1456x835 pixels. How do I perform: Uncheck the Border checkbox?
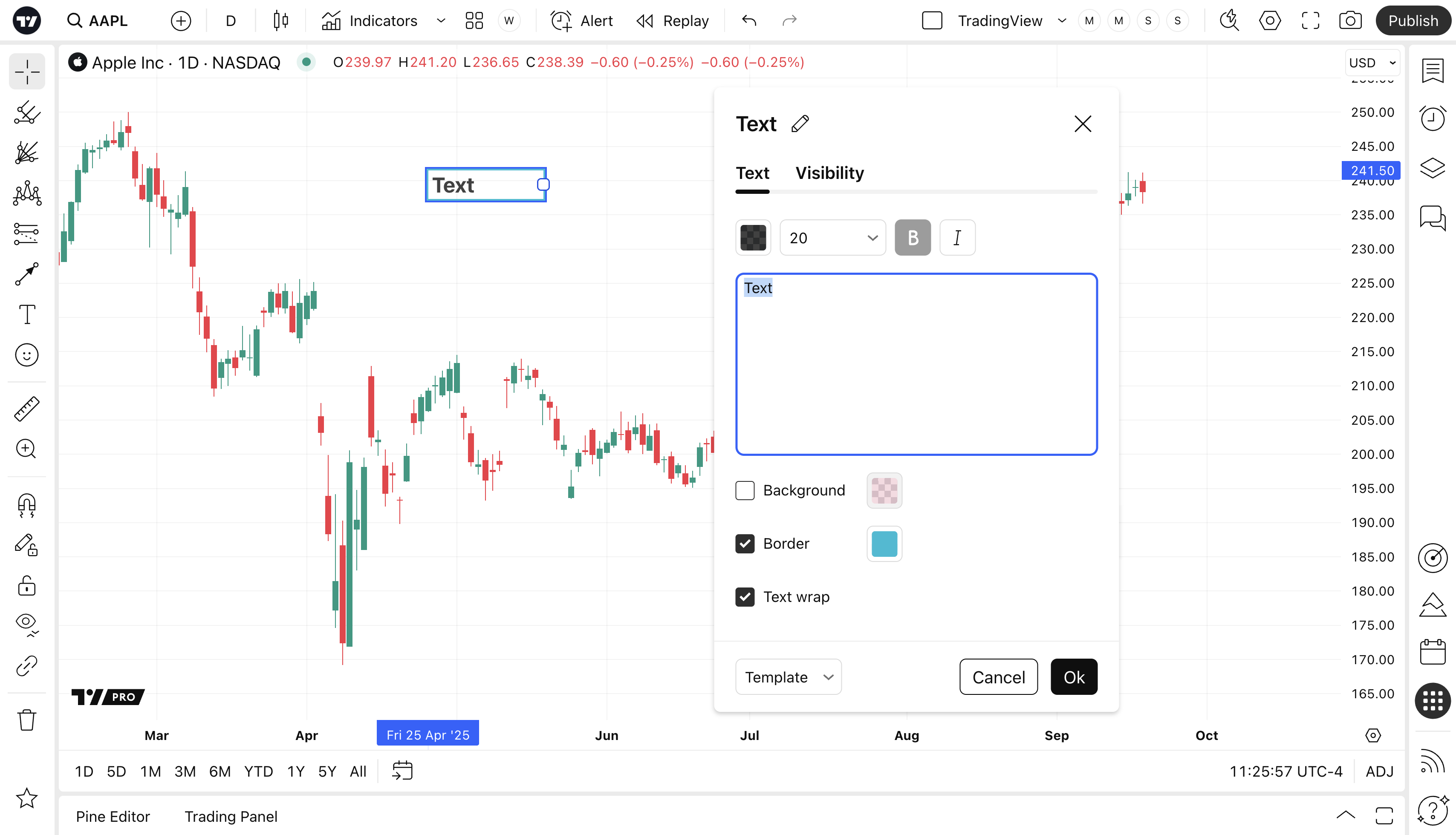[745, 544]
